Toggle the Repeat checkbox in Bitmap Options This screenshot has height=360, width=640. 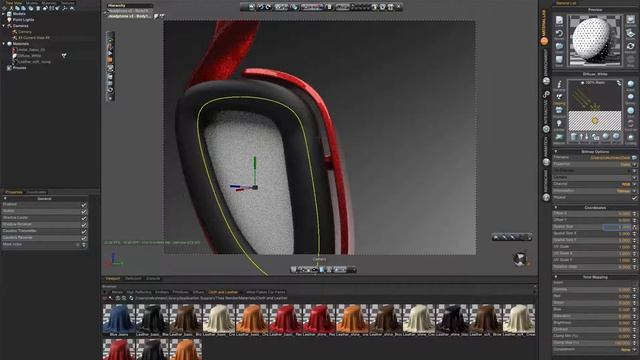coord(634,198)
